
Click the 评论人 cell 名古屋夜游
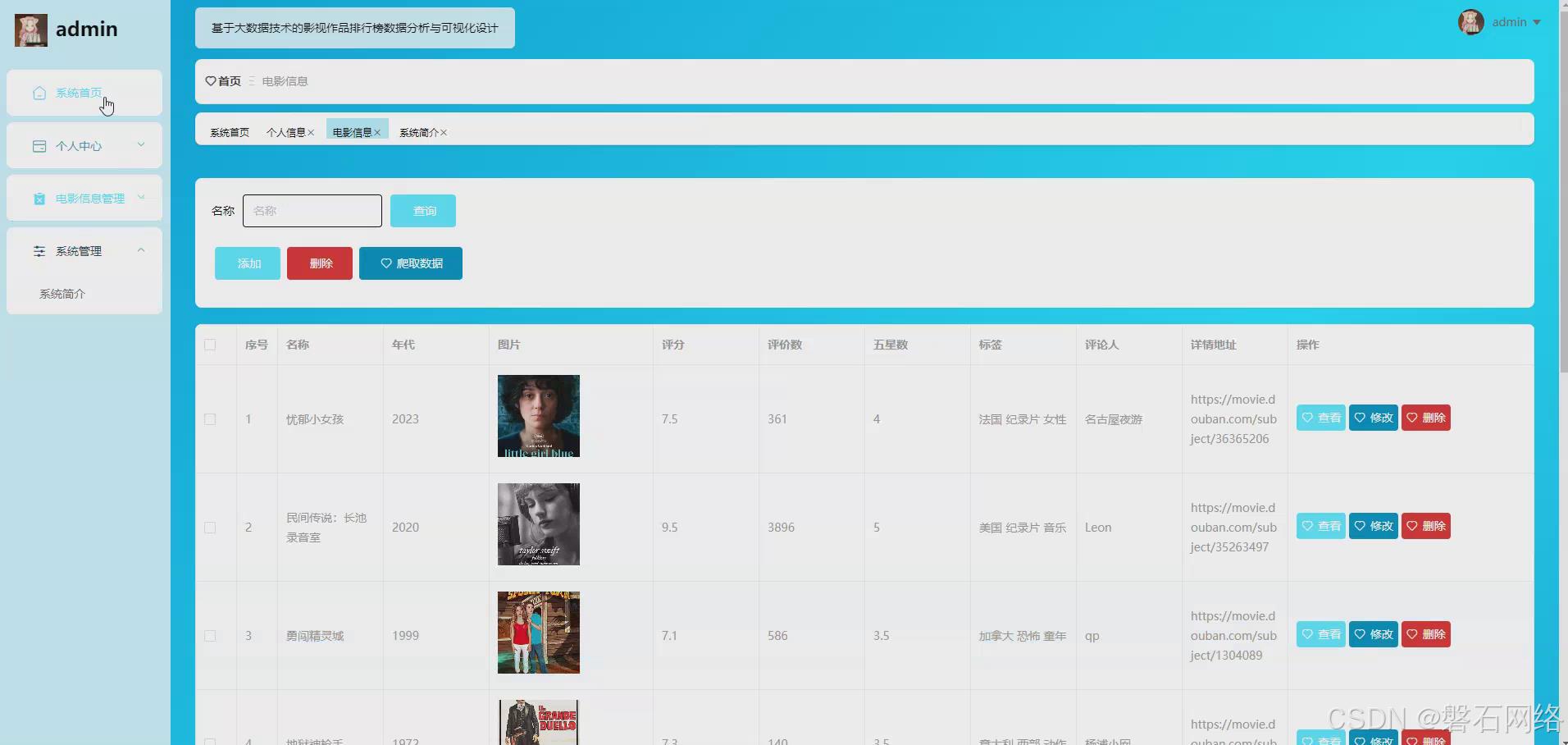pos(1114,419)
